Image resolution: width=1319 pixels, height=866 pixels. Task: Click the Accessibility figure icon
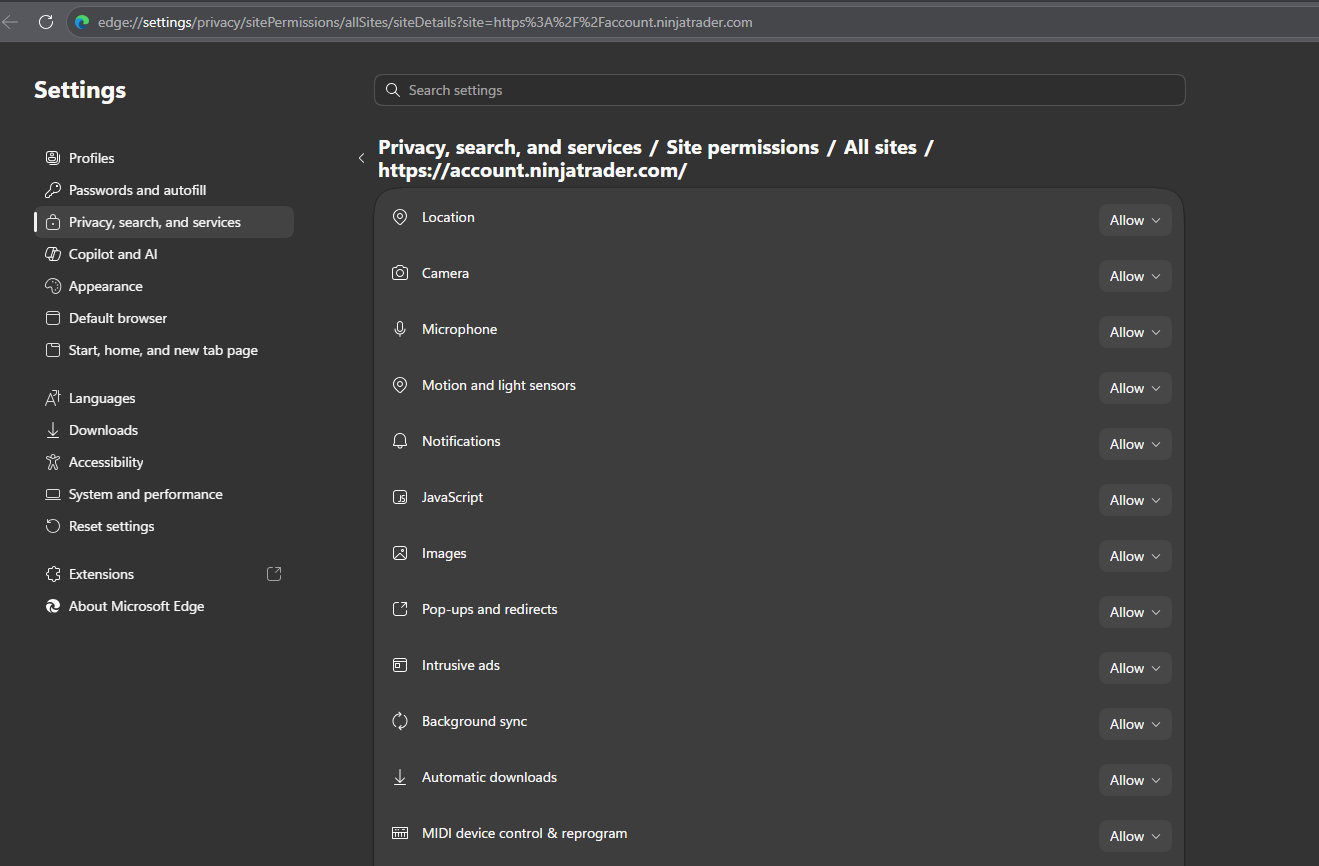point(53,462)
